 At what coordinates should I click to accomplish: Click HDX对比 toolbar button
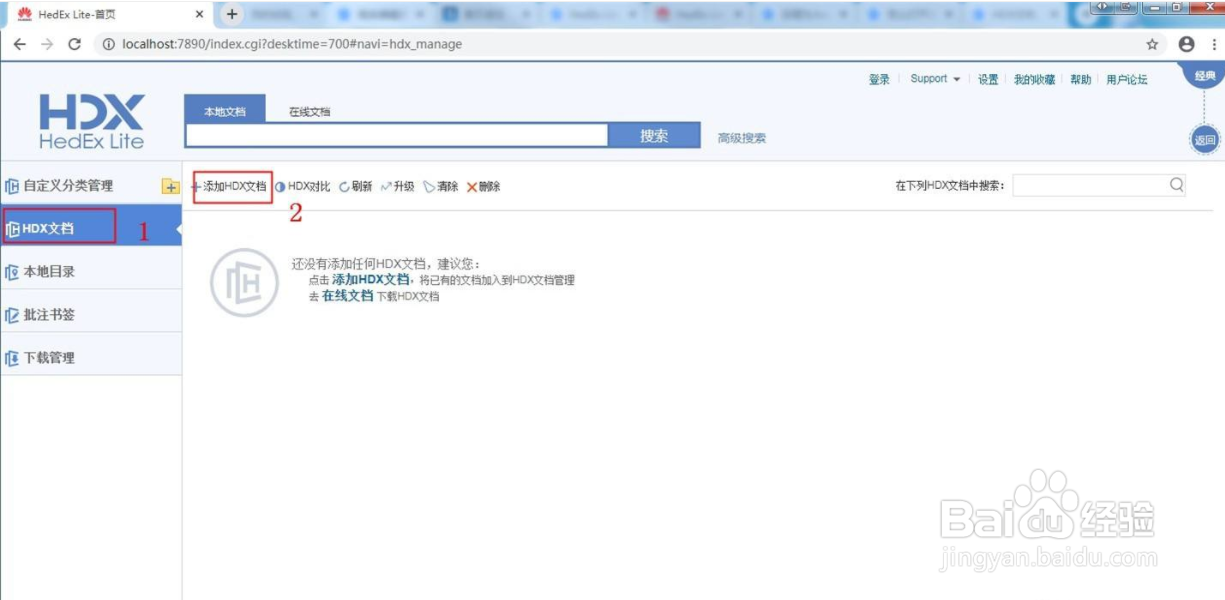303,187
